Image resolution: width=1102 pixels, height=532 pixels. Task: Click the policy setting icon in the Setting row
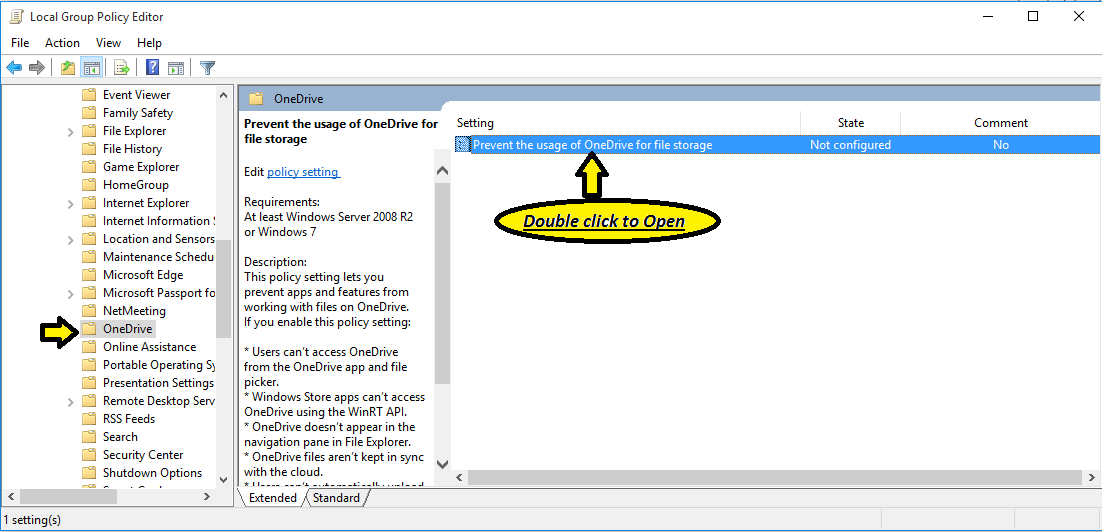[462, 145]
